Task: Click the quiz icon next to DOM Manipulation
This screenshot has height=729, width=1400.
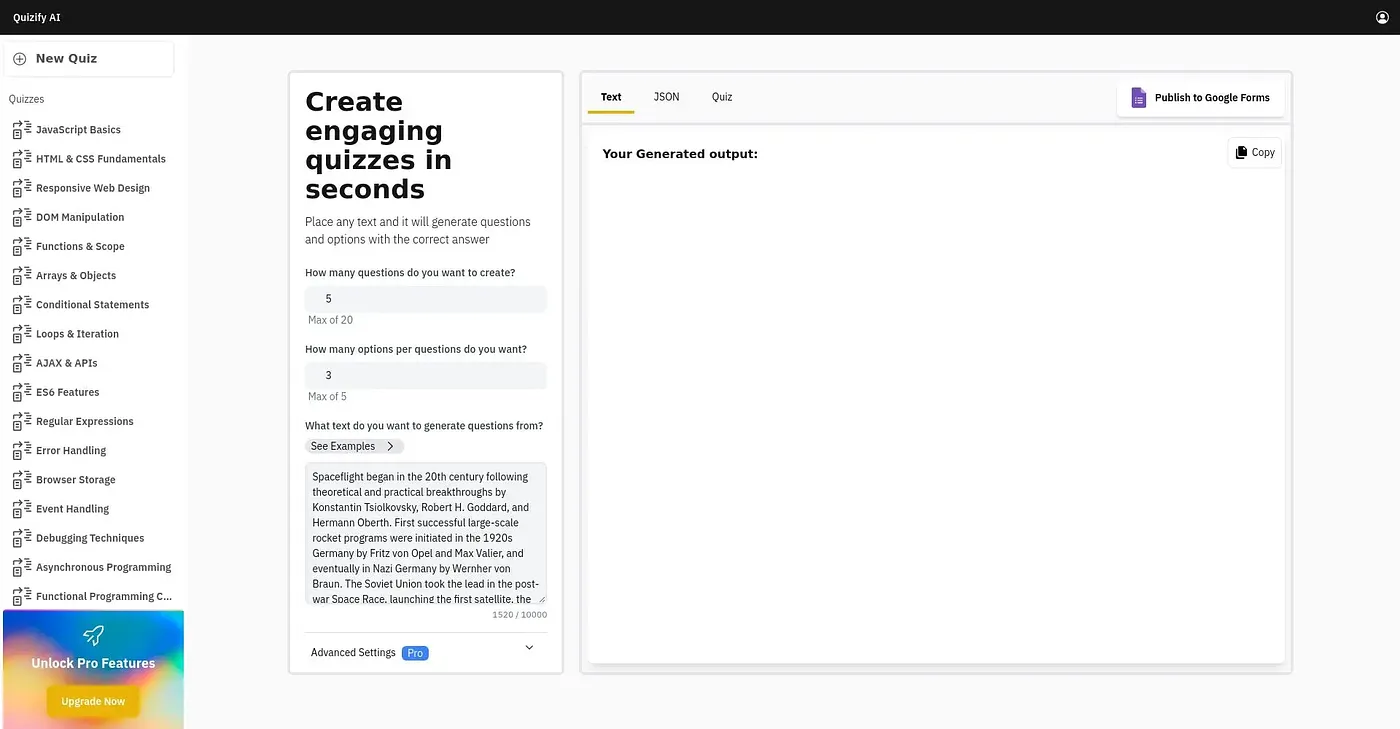Action: (22, 217)
